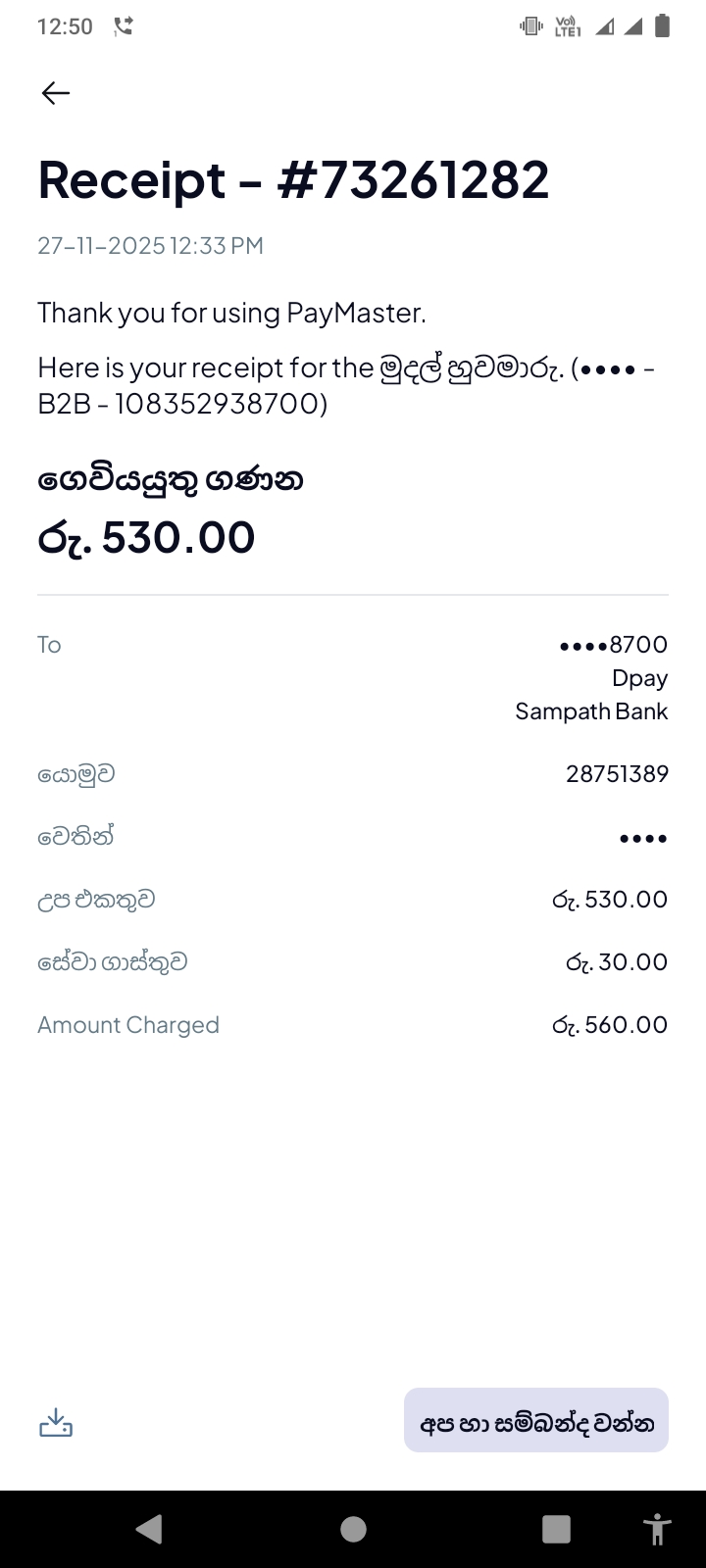Tap the battery icon in status bar

click(x=662, y=26)
